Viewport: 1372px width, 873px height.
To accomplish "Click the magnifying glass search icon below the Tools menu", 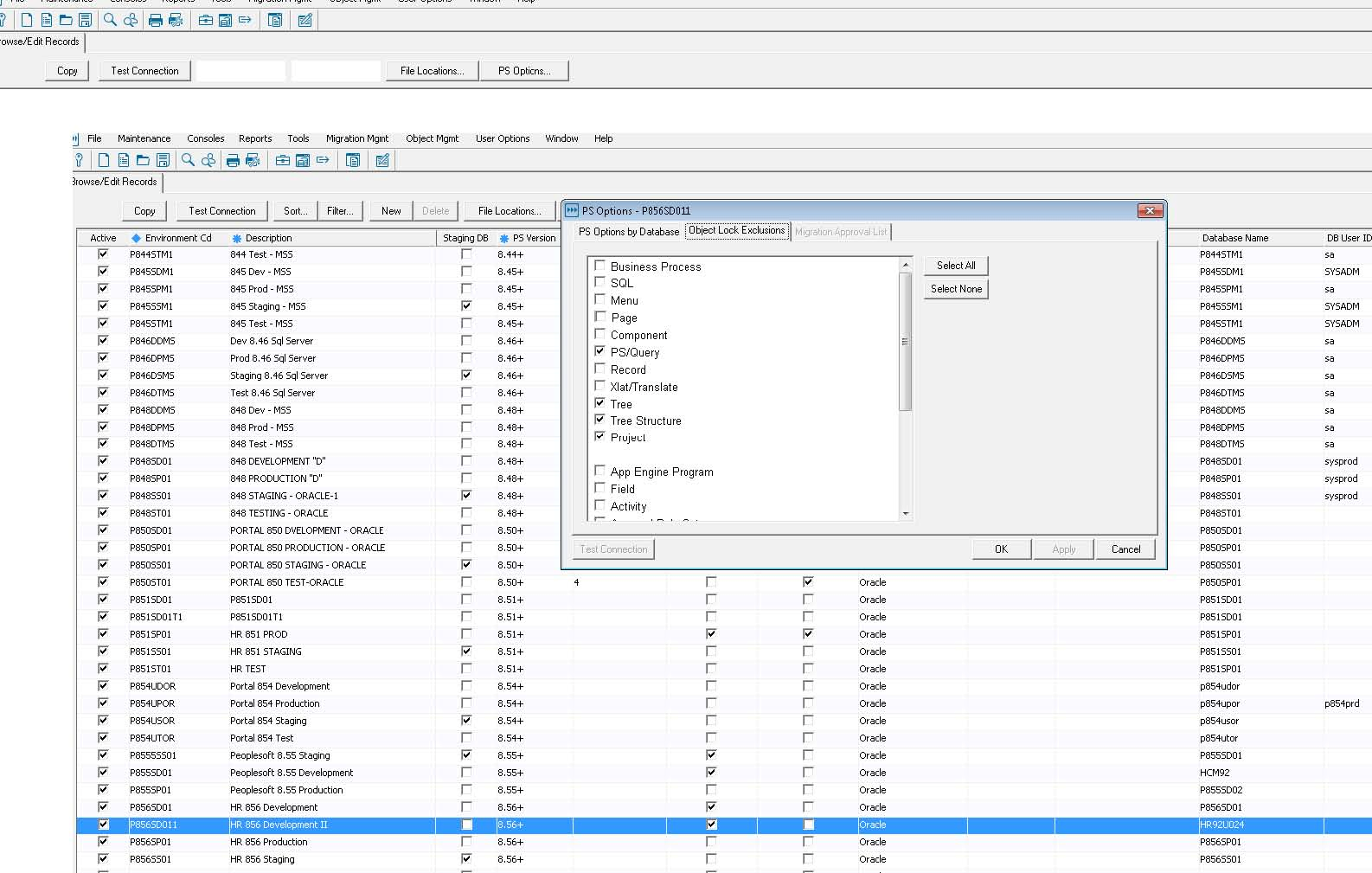I will click(x=188, y=160).
